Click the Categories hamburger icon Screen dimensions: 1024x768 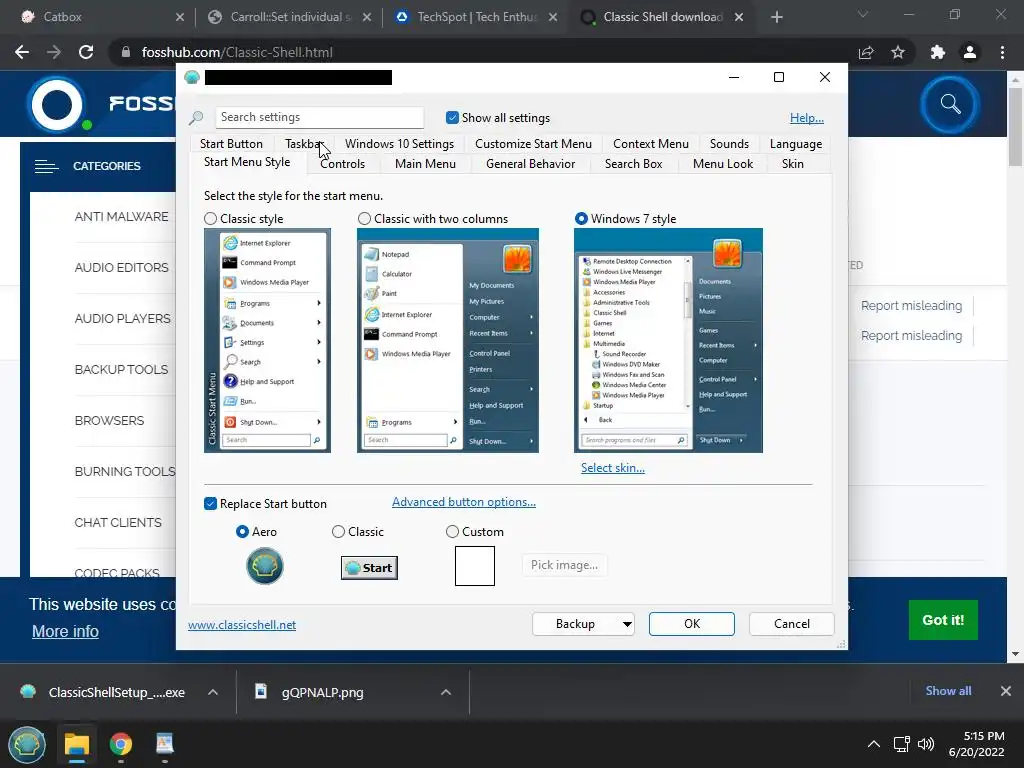pos(46,167)
